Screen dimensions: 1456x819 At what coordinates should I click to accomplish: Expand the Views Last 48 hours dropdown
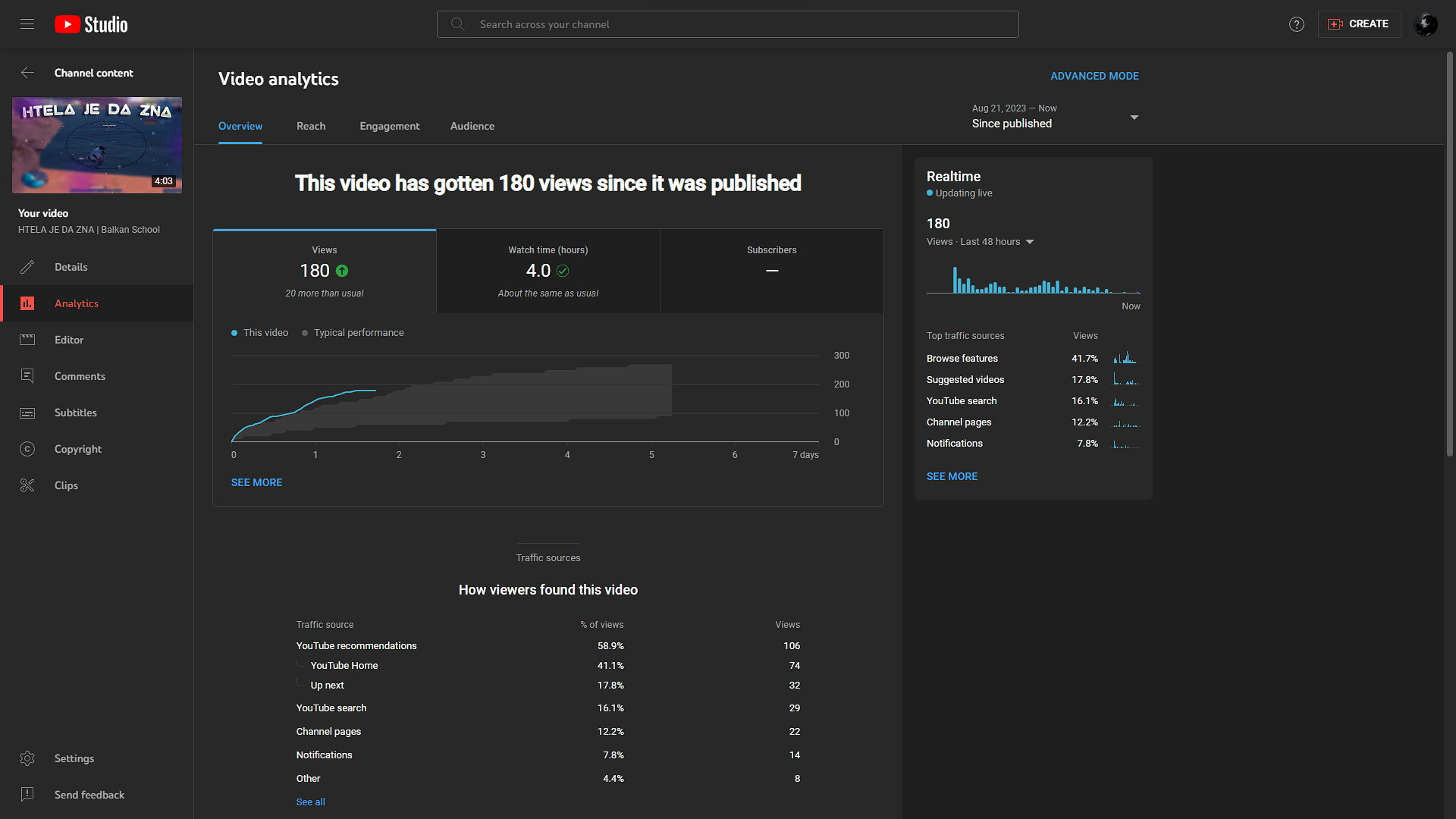[981, 242]
